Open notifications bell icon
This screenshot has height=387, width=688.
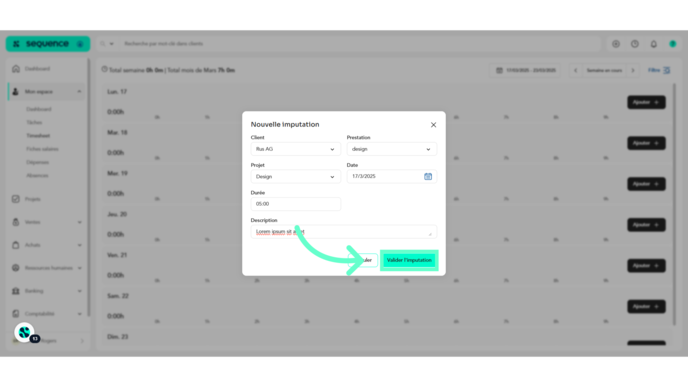tap(654, 44)
